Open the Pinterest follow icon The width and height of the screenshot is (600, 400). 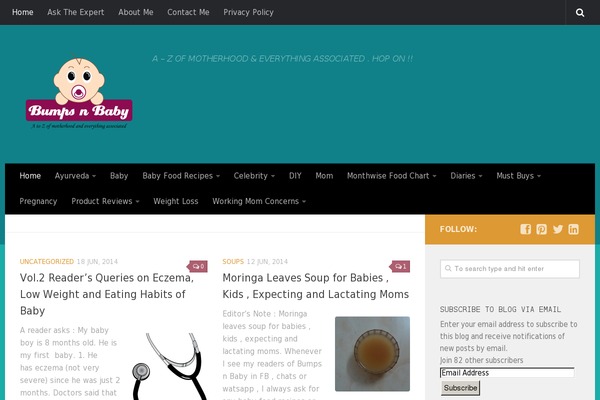click(x=541, y=229)
